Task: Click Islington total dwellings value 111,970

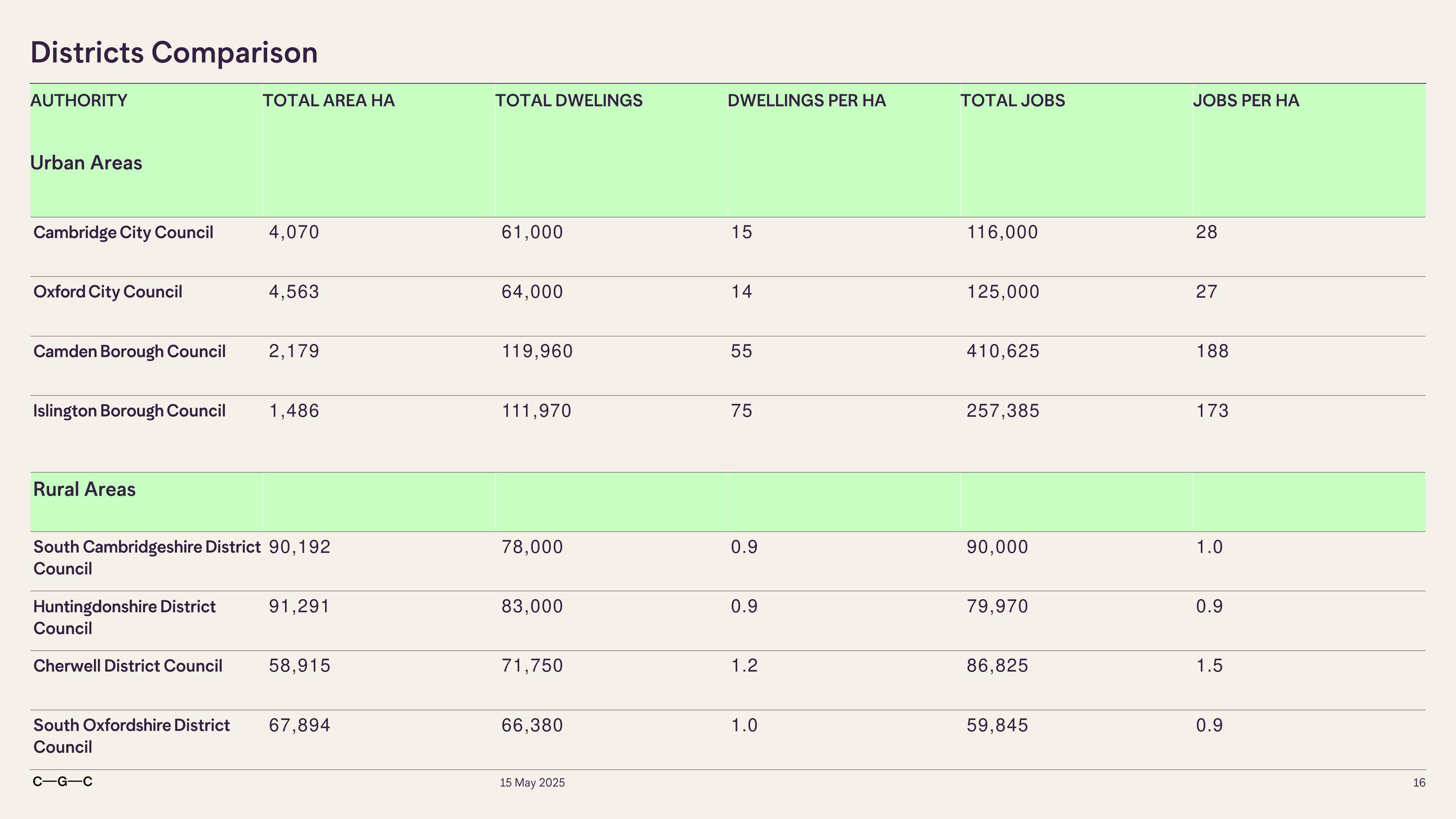Action: point(537,411)
